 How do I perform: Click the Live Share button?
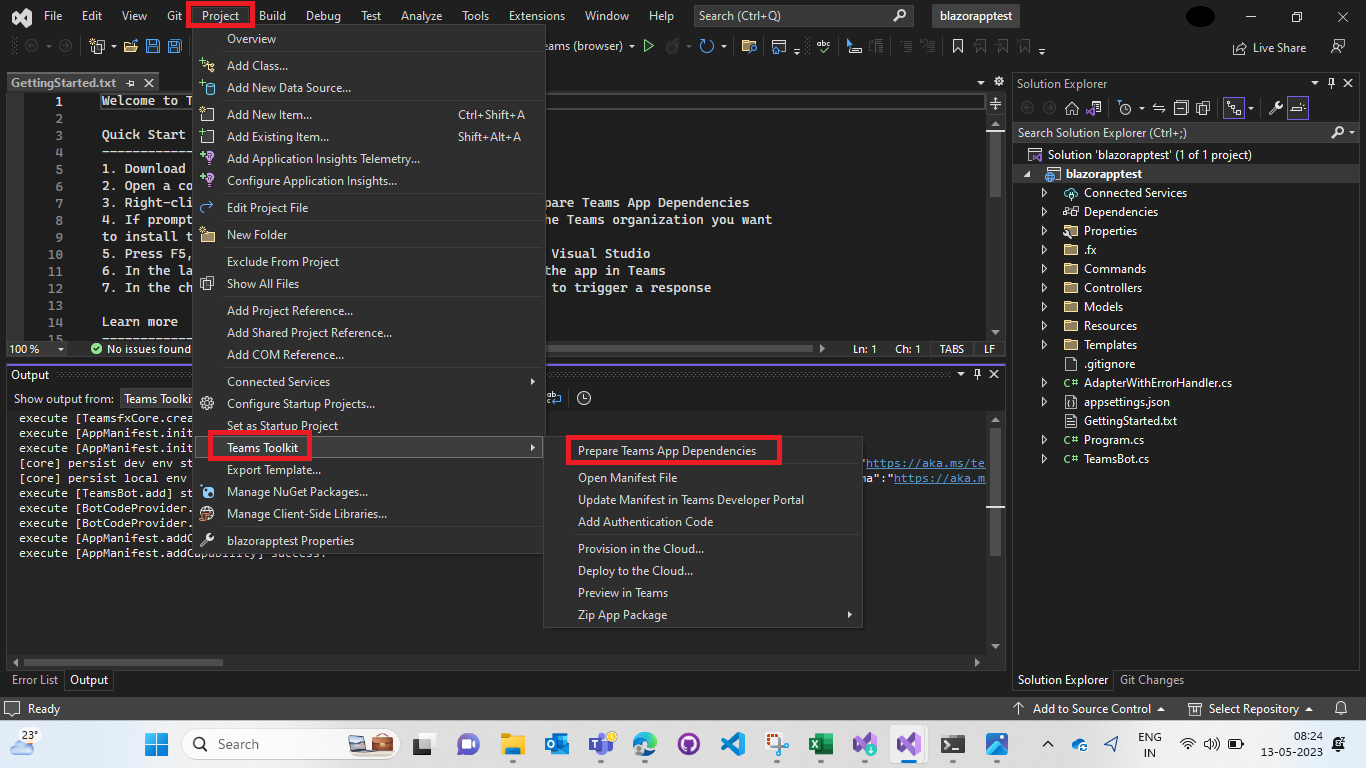(1268, 47)
